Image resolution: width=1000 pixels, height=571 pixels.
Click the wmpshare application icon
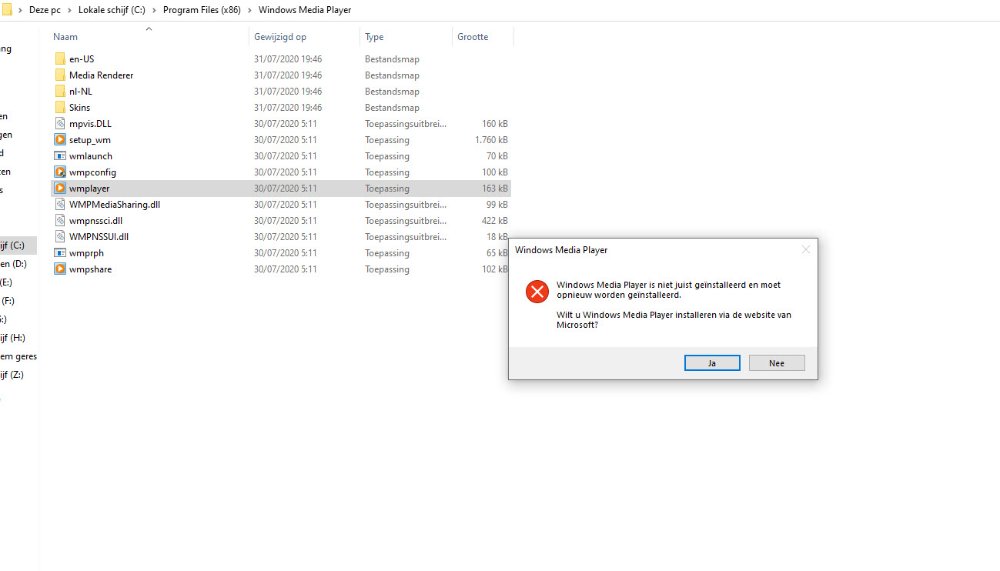(x=60, y=269)
